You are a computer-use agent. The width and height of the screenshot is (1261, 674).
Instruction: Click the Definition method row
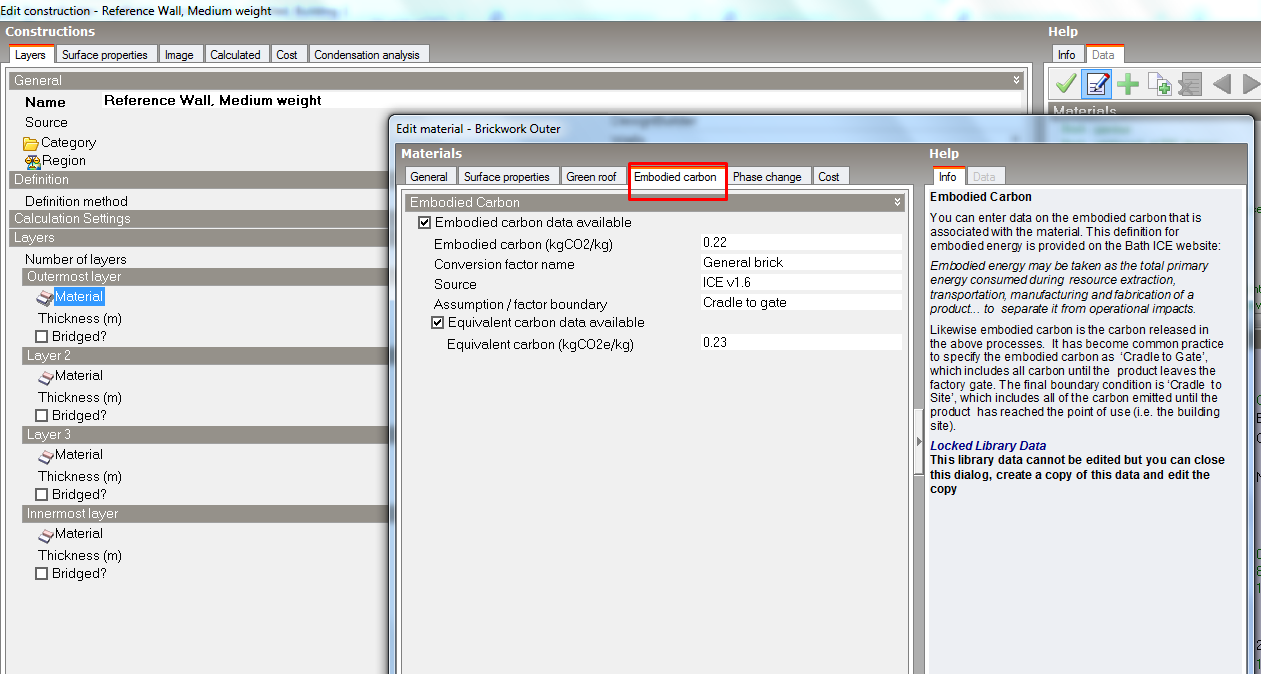[x=77, y=201]
